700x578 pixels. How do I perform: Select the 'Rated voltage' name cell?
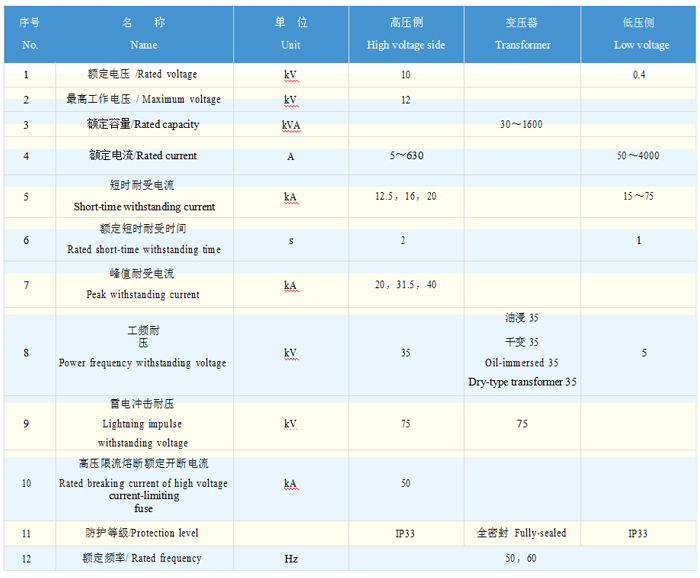142,74
